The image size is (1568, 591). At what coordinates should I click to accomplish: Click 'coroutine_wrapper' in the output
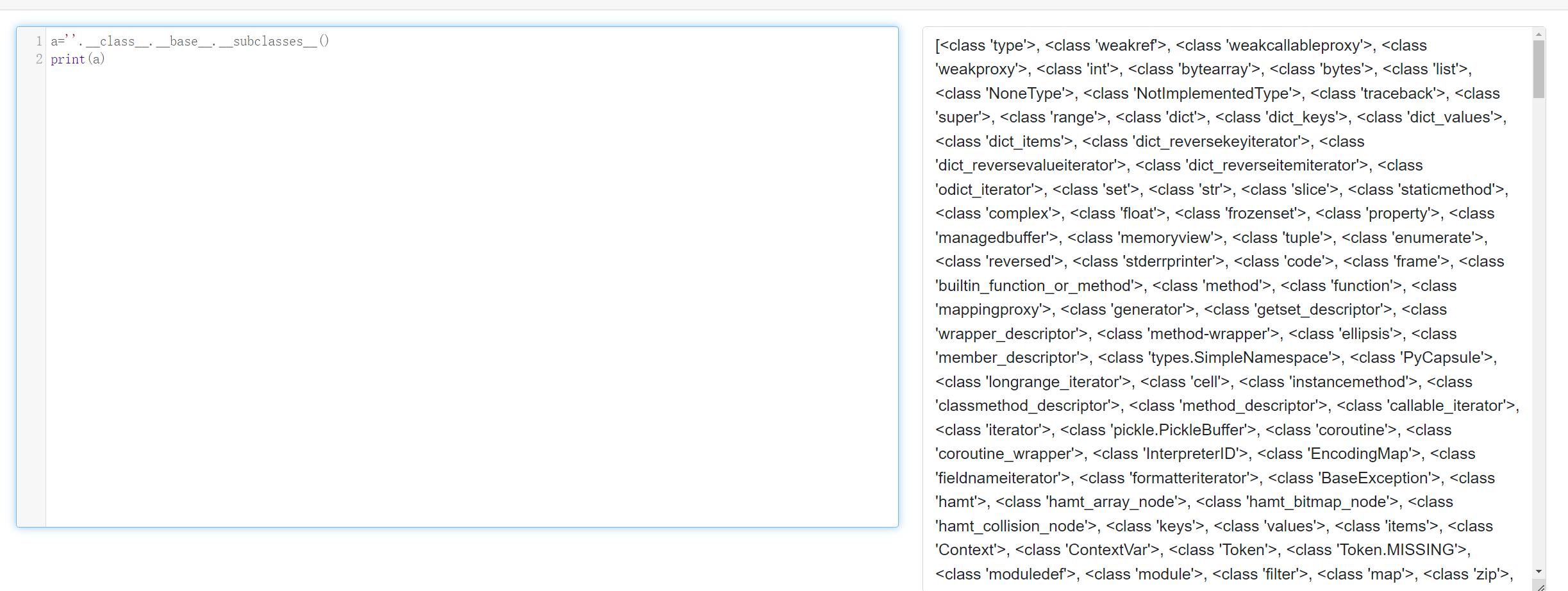[1005, 454]
